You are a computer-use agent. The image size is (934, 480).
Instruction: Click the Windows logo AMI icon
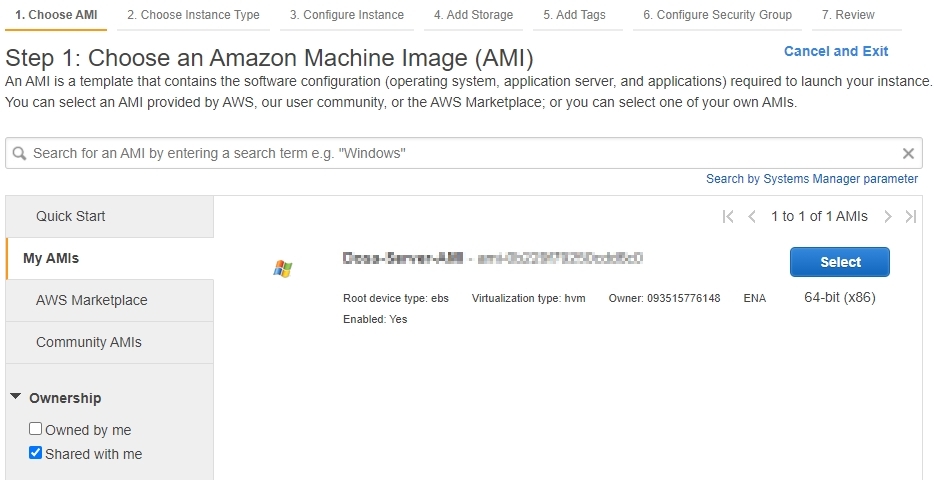[x=283, y=269]
